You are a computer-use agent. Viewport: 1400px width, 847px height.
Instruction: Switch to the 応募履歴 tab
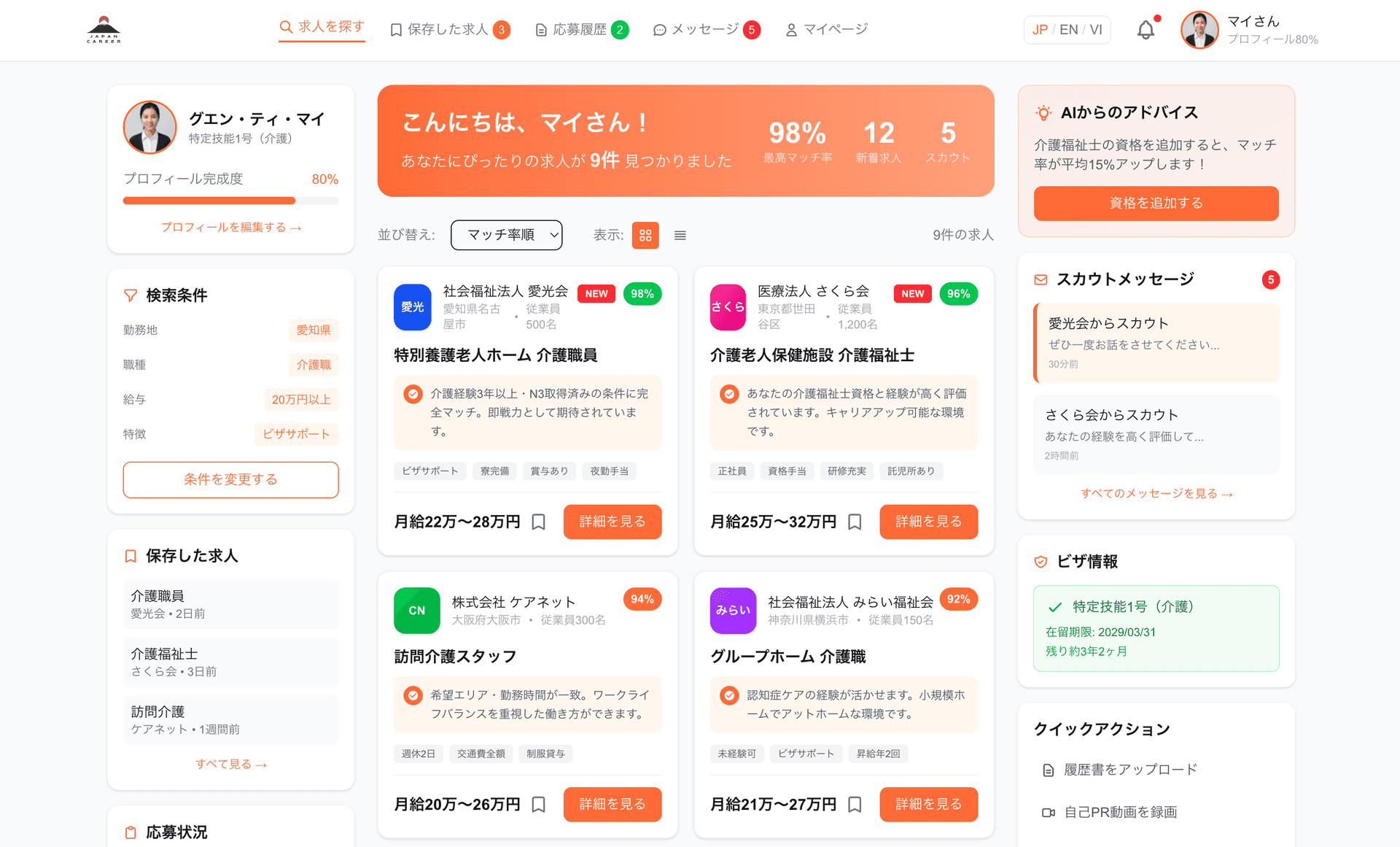581,29
